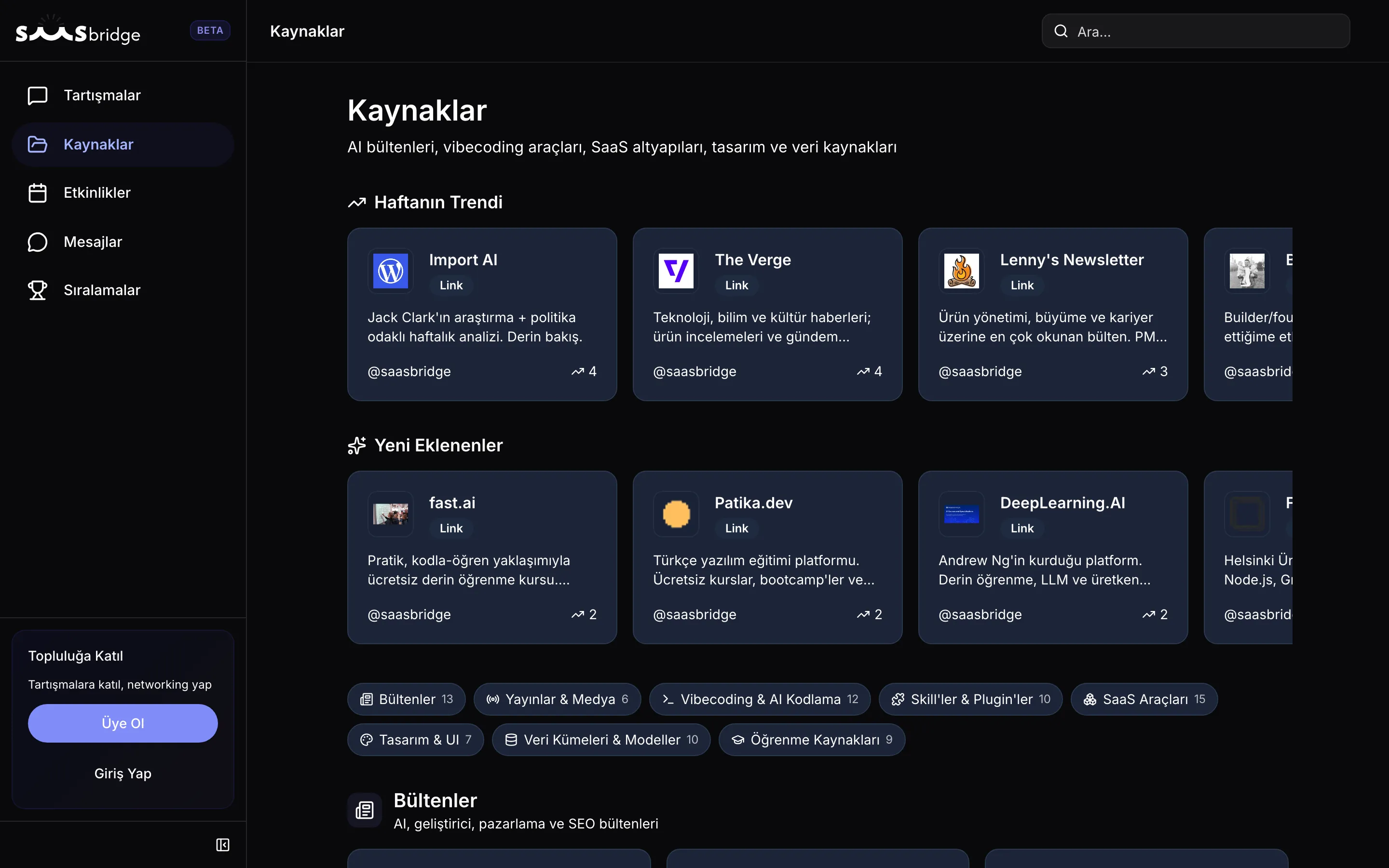Image resolution: width=1389 pixels, height=868 pixels.
Task: Open the Import AI card
Action: 482,314
